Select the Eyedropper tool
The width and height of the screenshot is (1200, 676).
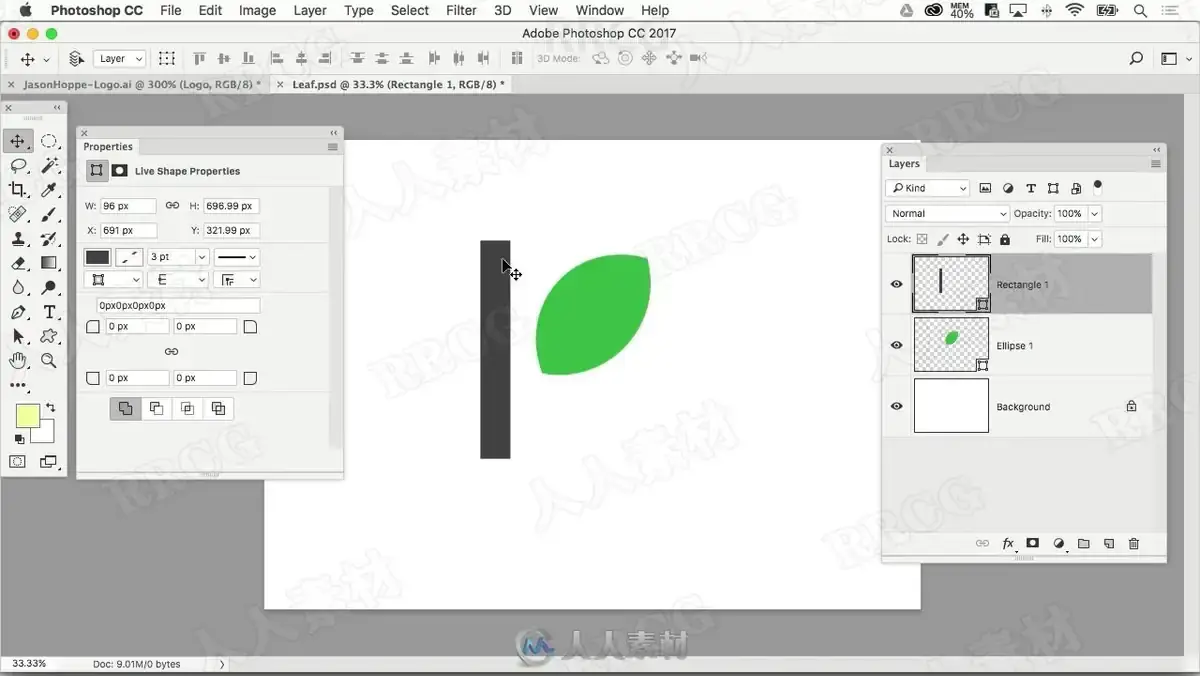[49, 189]
